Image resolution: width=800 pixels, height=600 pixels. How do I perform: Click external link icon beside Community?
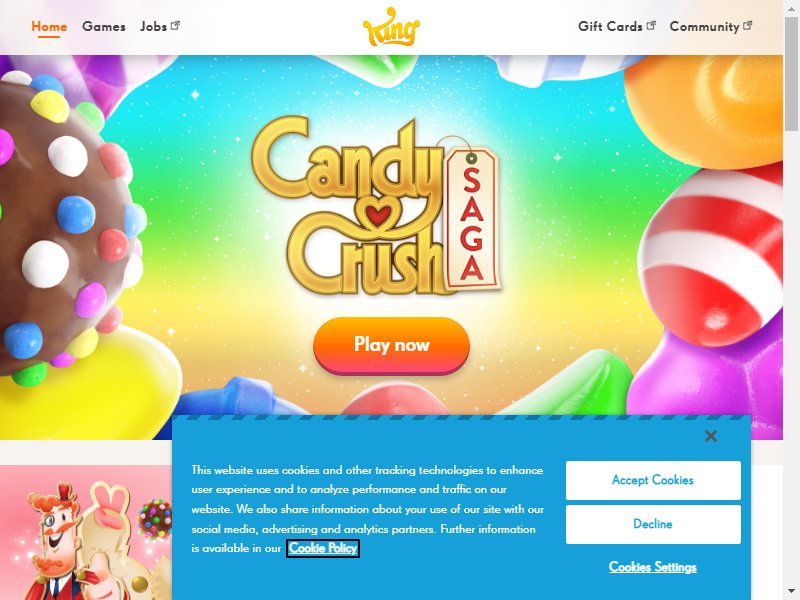click(747, 25)
